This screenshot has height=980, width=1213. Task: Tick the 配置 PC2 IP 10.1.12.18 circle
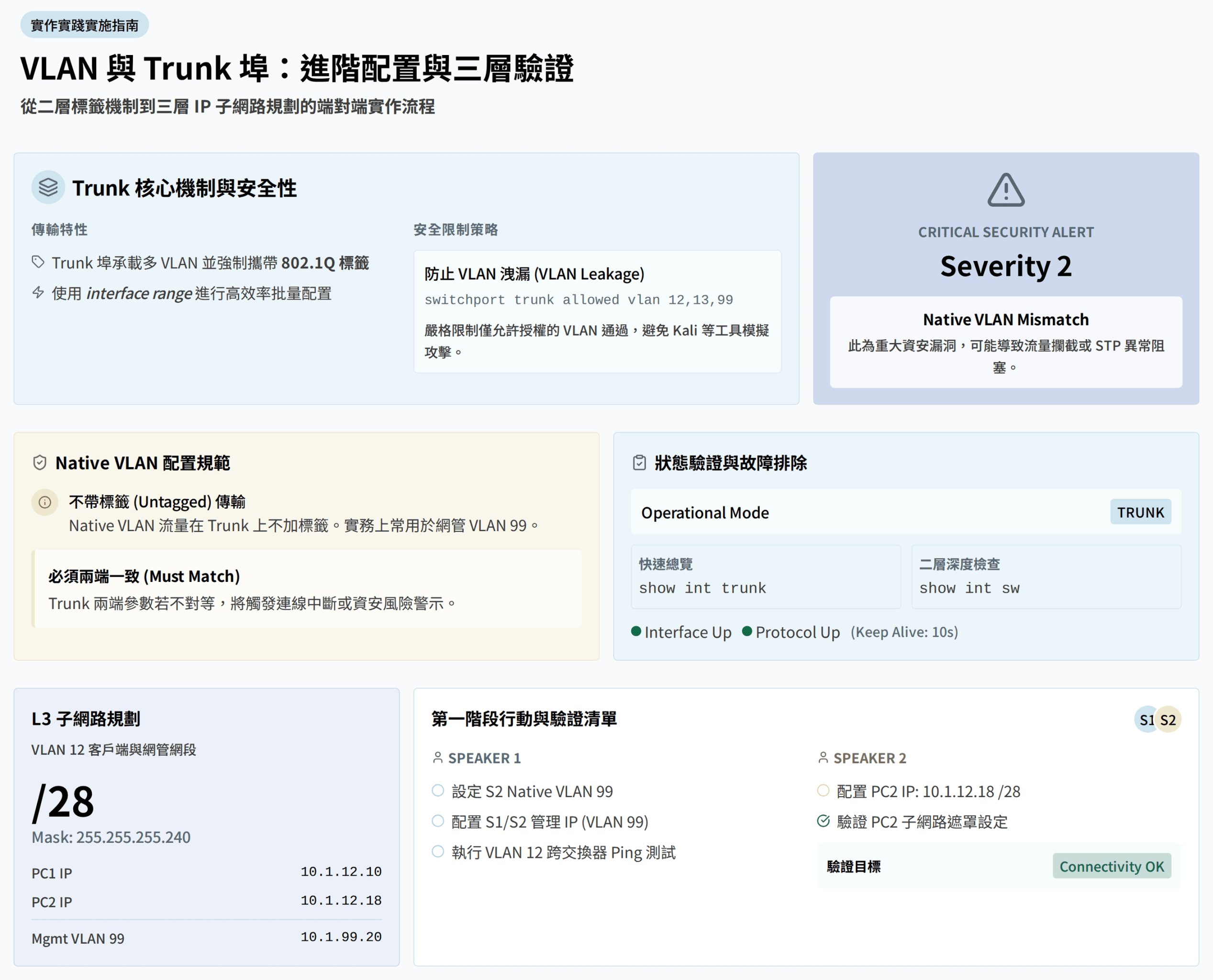824,791
